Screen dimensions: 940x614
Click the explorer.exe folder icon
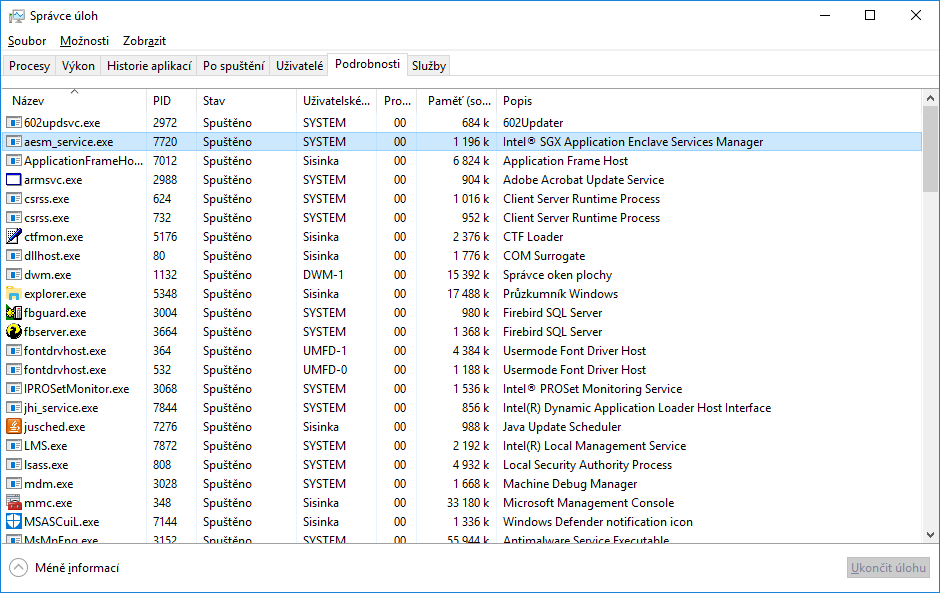tap(14, 294)
